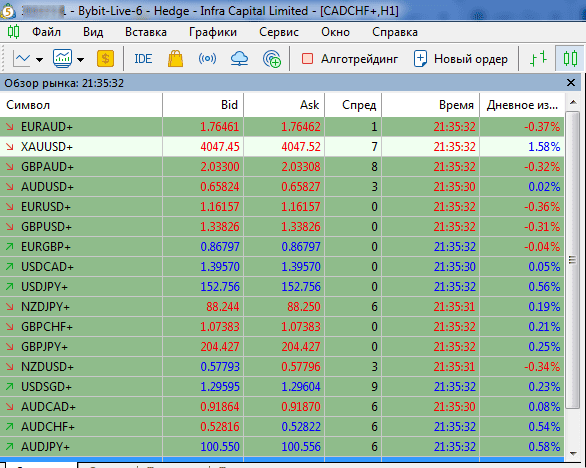Click the application icon in title bar
The height and width of the screenshot is (468, 586).
(x=7, y=11)
